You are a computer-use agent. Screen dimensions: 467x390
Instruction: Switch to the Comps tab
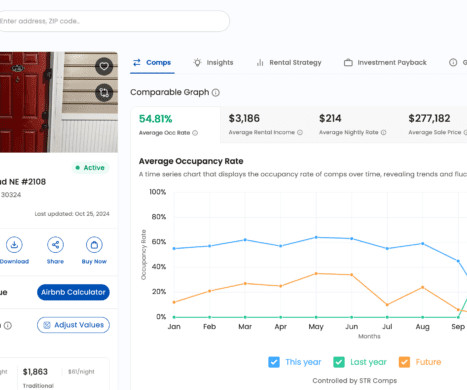(152, 62)
